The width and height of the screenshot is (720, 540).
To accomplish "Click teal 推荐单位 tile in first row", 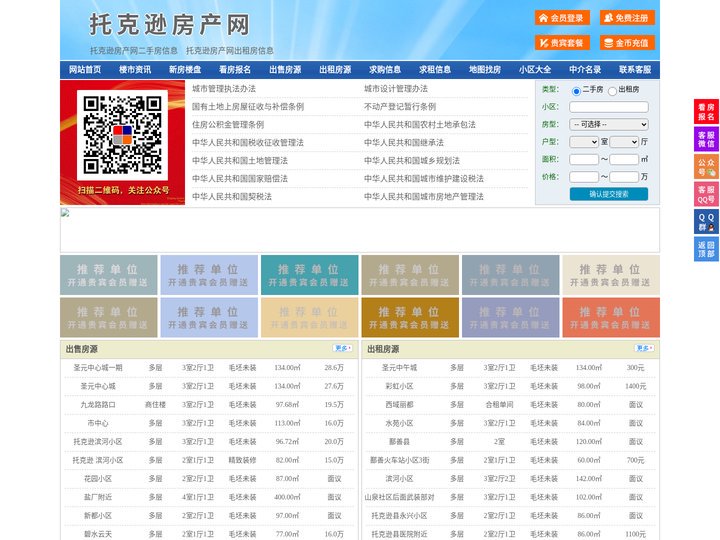I will click(x=309, y=275).
